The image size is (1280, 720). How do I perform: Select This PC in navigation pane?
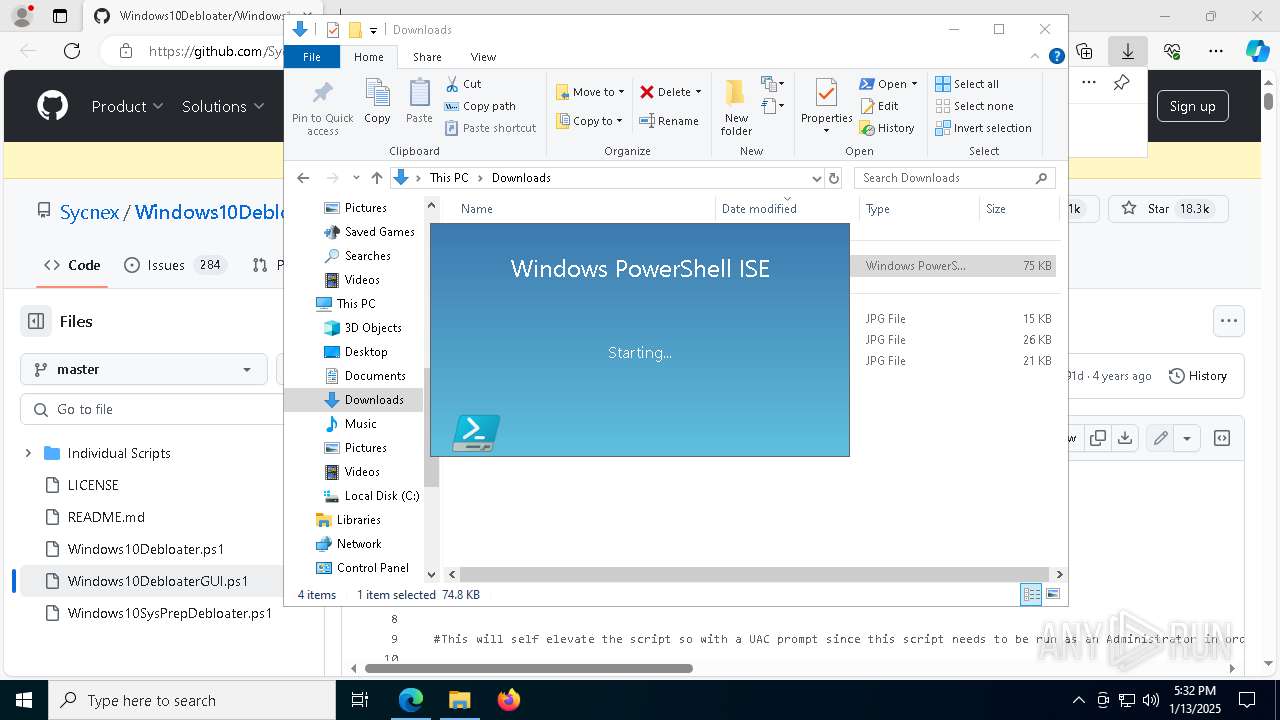pyautogui.click(x=355, y=304)
